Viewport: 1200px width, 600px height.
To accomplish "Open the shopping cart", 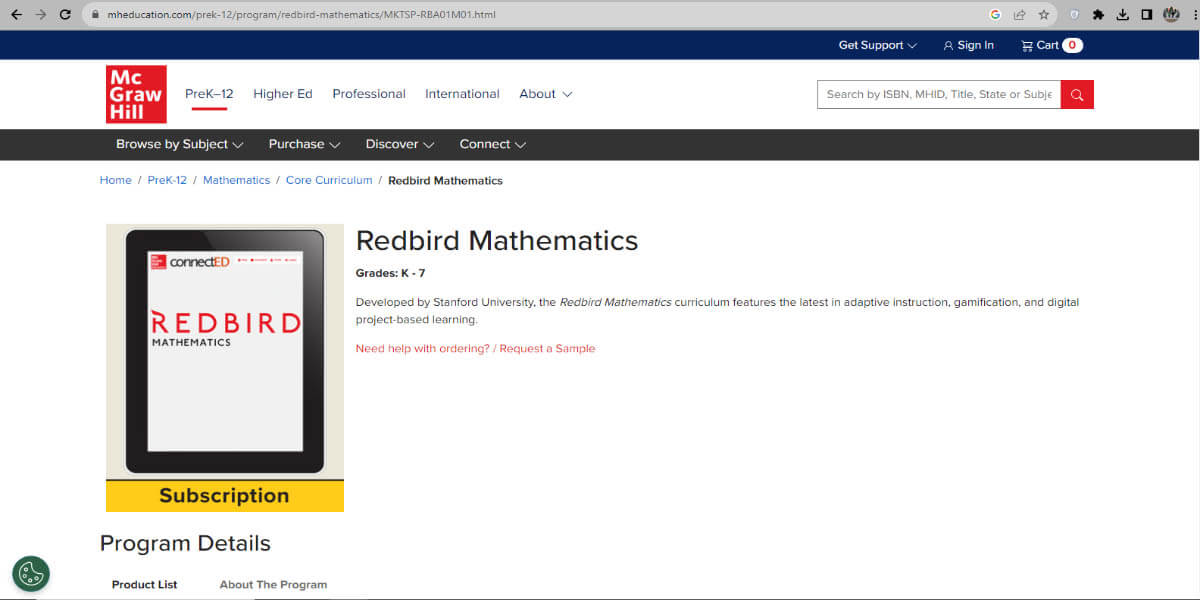I will click(x=1051, y=45).
